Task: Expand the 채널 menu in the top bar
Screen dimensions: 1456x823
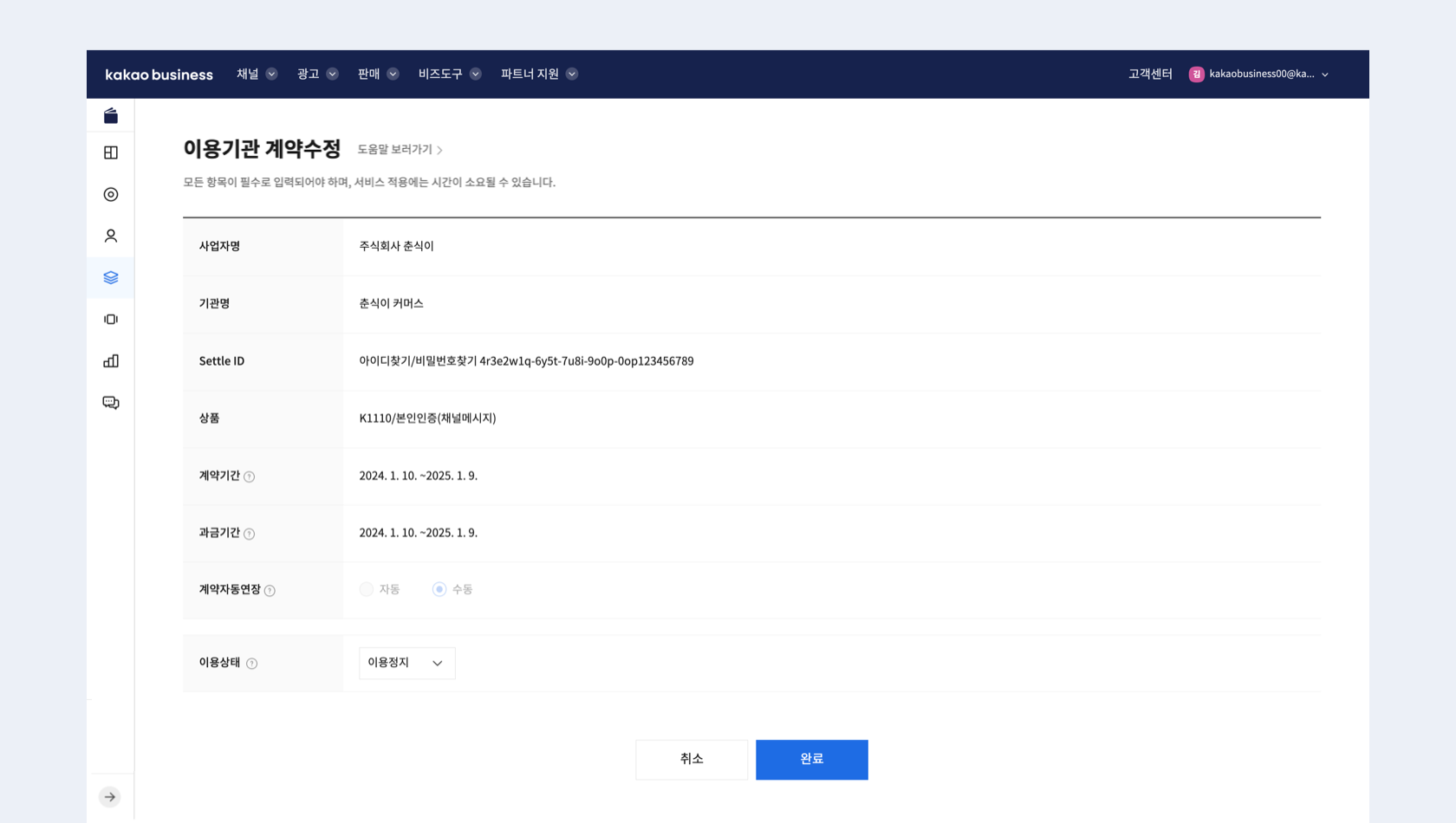Action: pyautogui.click(x=257, y=74)
